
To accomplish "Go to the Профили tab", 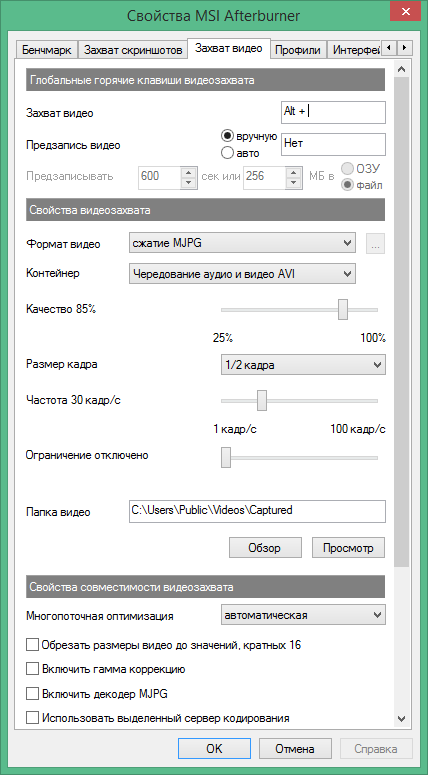I will [x=298, y=50].
